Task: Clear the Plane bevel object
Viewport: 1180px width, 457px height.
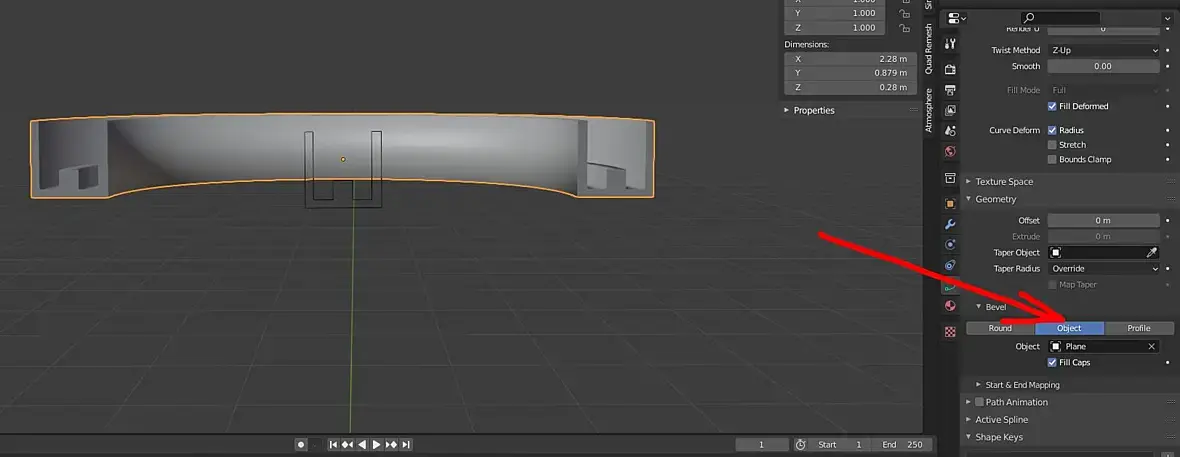Action: tap(1151, 346)
